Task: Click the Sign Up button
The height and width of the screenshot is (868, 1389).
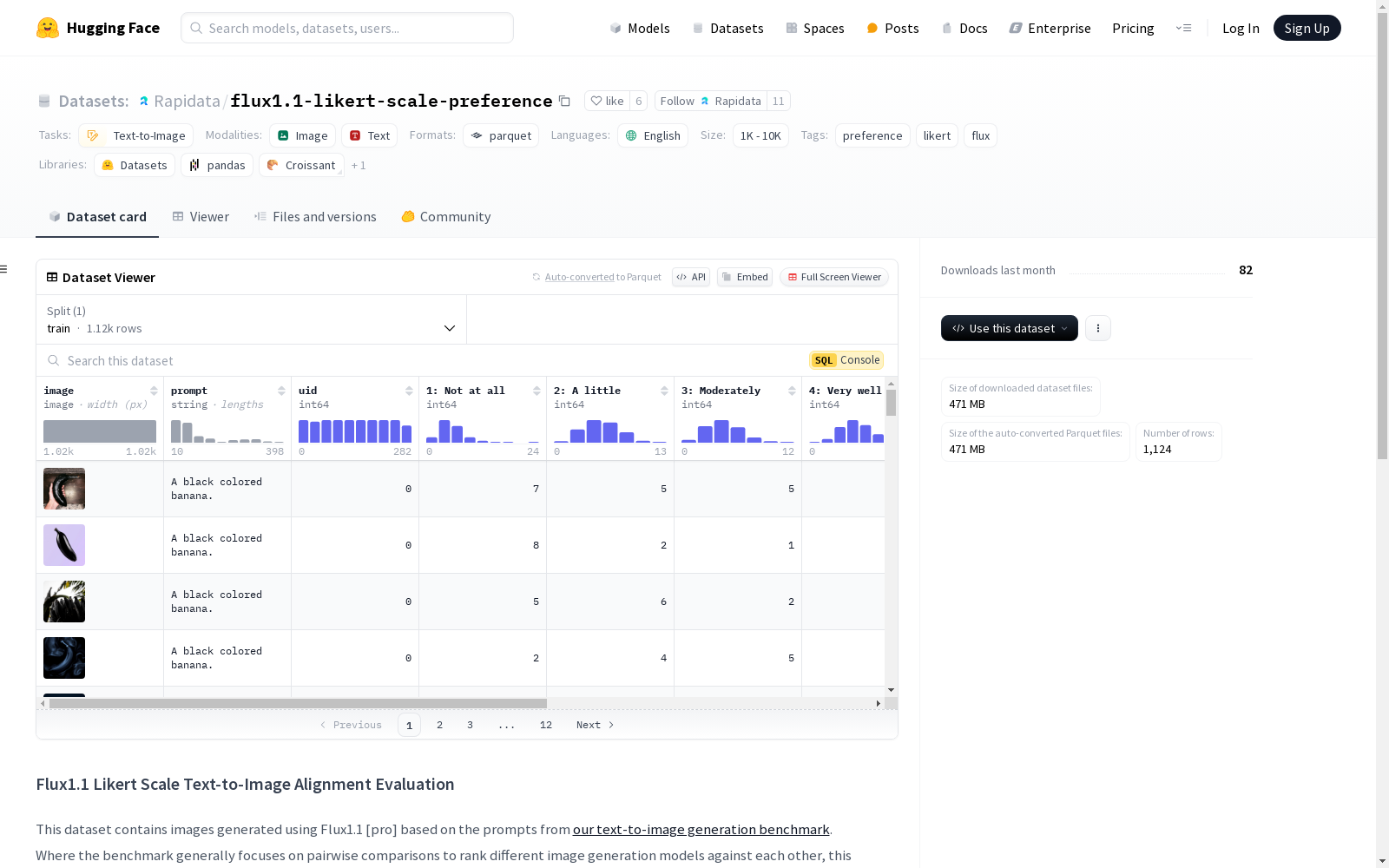Action: [x=1307, y=28]
